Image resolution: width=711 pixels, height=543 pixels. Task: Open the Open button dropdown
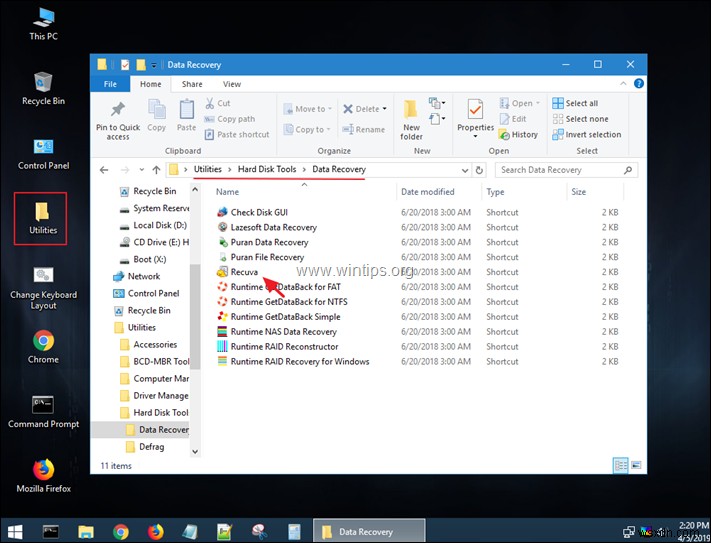[538, 103]
